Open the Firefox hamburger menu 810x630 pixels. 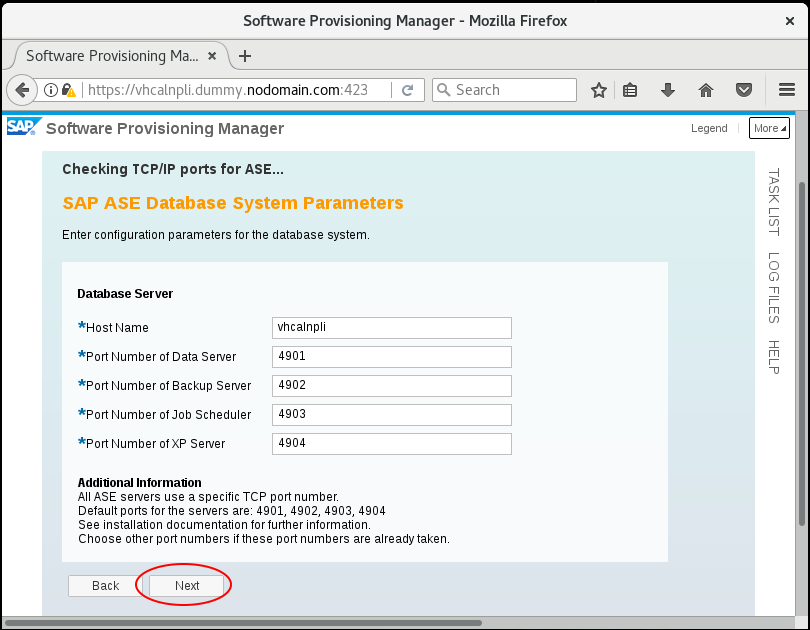coord(787,90)
